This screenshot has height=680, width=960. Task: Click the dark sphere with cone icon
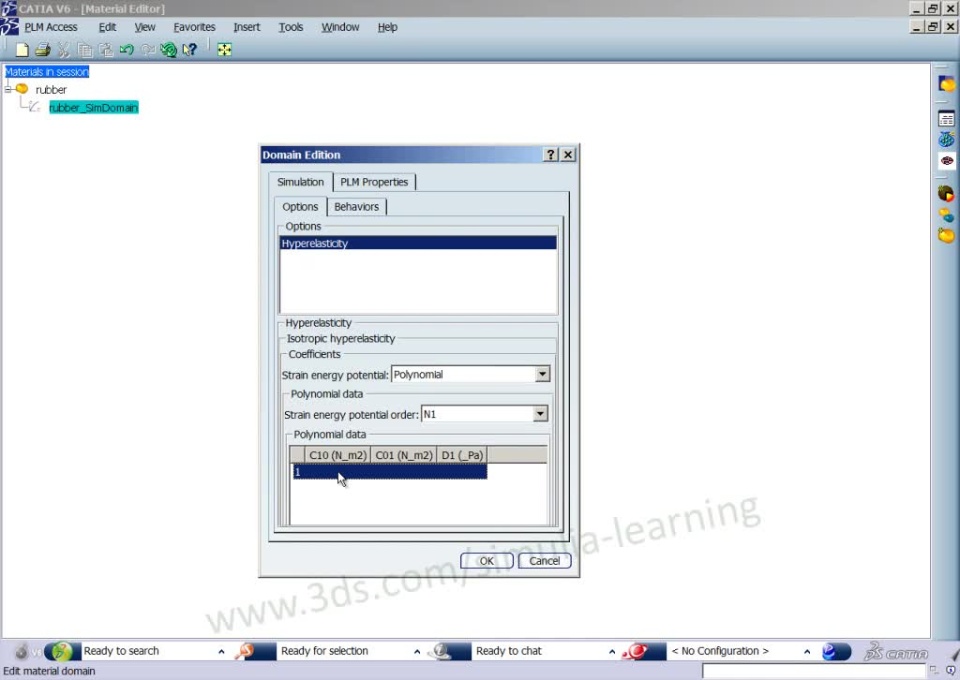pyautogui.click(x=947, y=194)
